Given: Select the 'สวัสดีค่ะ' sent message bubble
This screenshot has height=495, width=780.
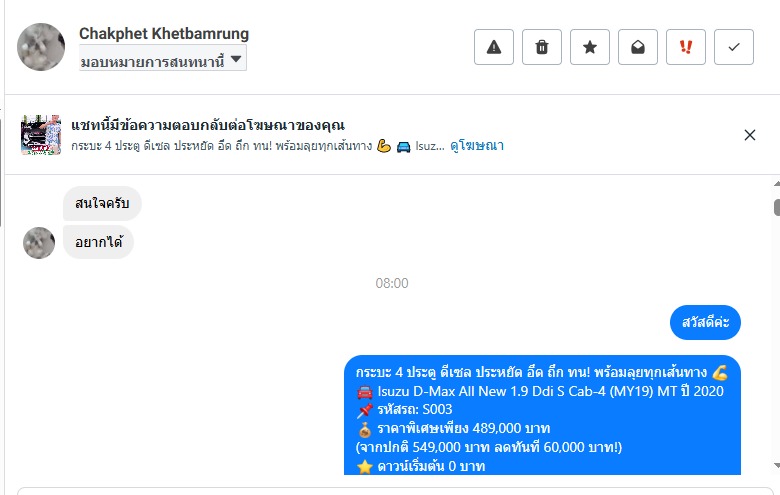Looking at the screenshot, I should [x=705, y=322].
